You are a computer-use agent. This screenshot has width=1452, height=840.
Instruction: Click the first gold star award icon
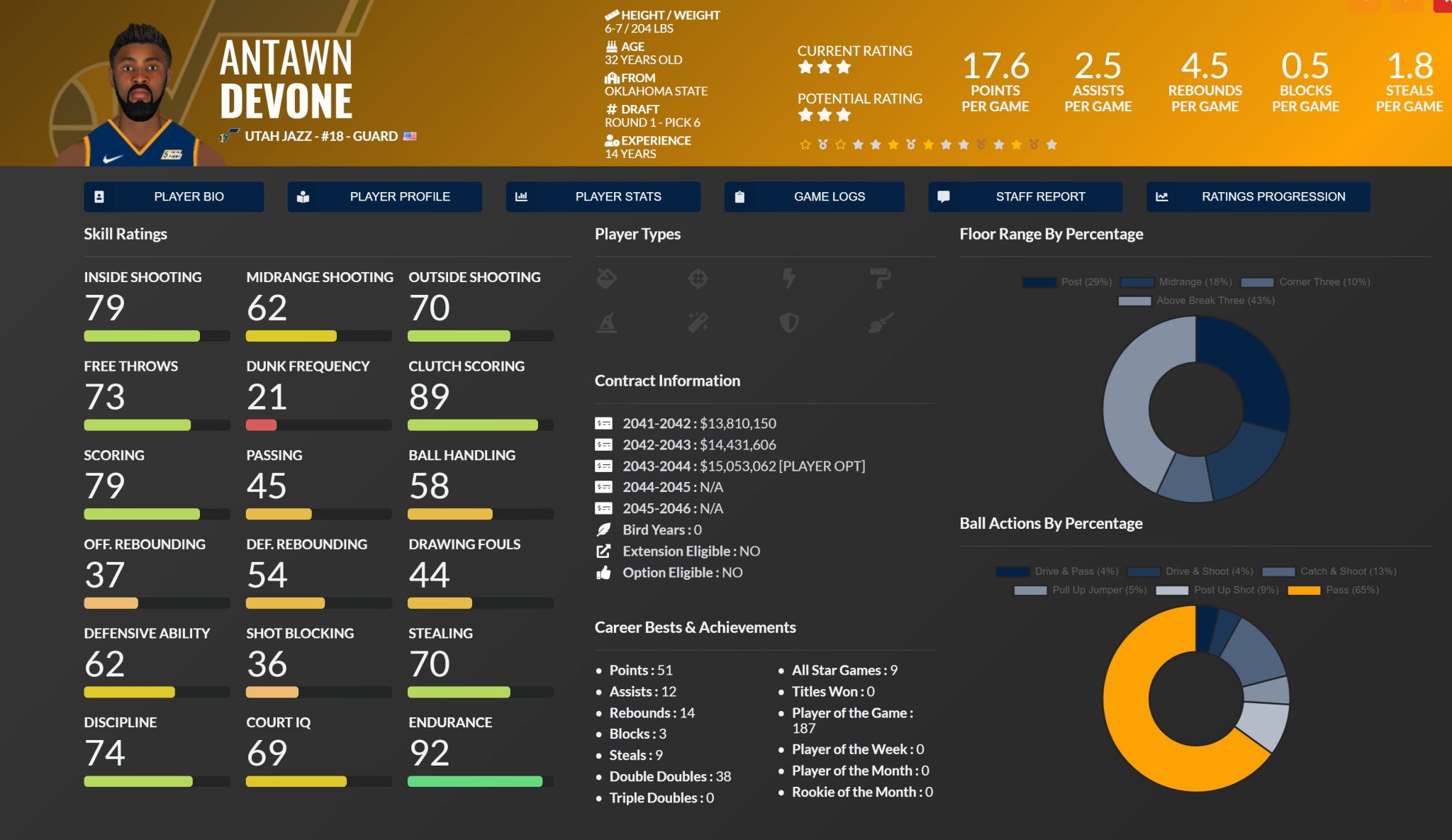[805, 145]
